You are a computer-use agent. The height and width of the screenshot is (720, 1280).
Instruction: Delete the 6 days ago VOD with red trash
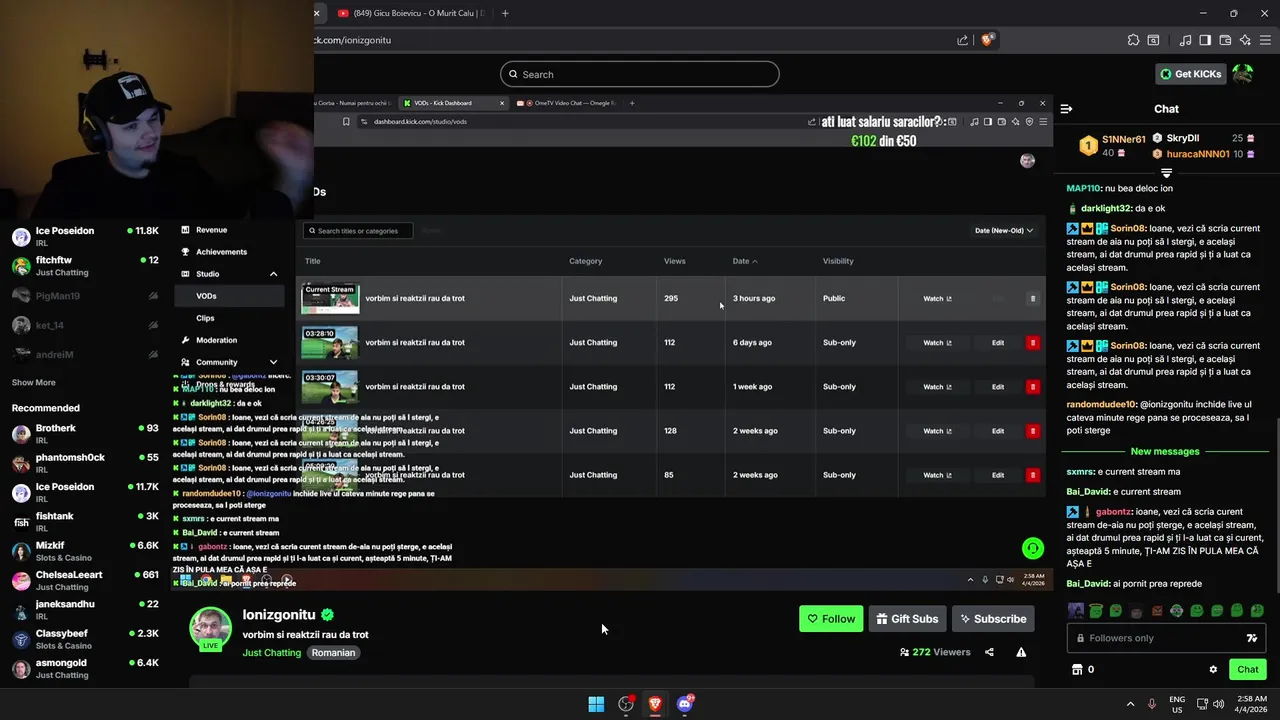(x=1033, y=343)
